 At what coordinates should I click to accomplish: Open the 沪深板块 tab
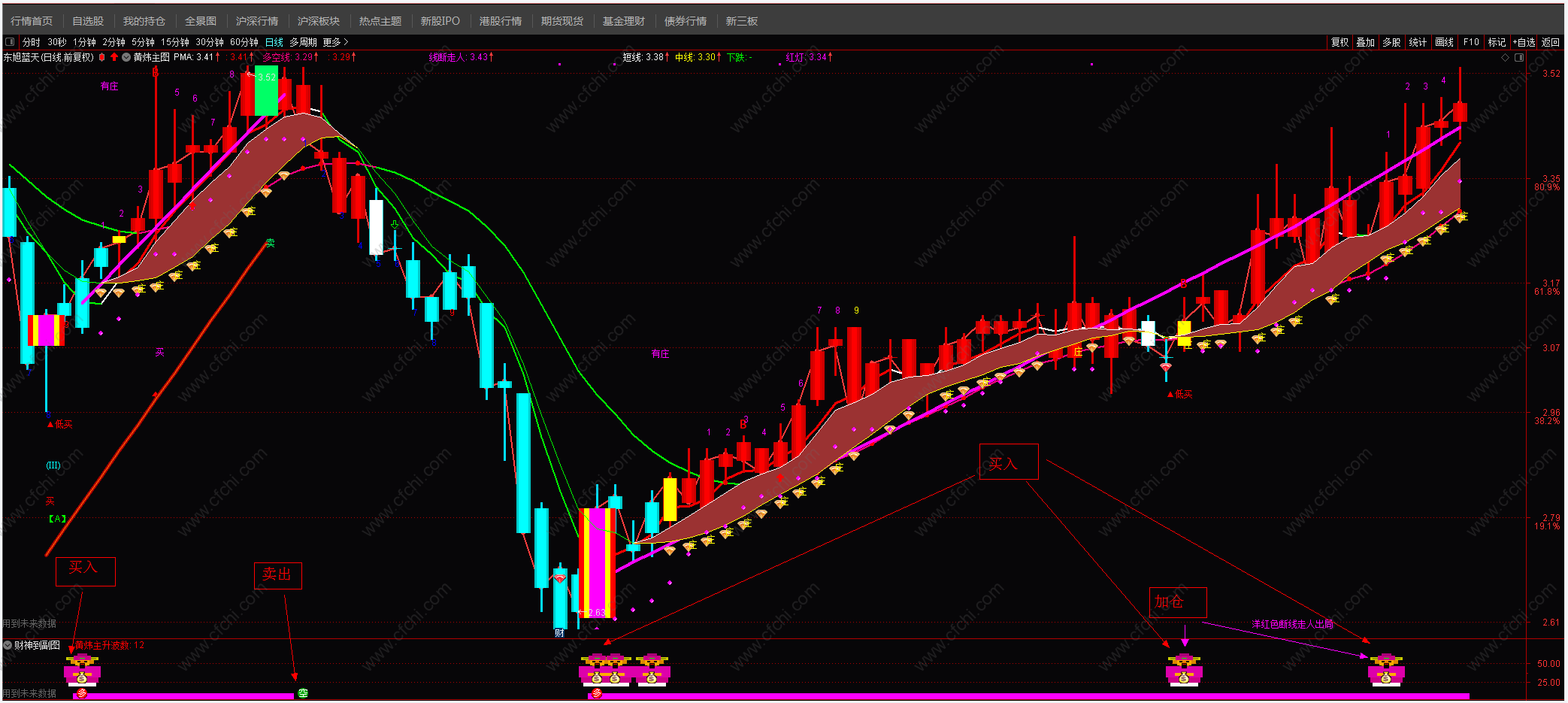click(x=319, y=21)
